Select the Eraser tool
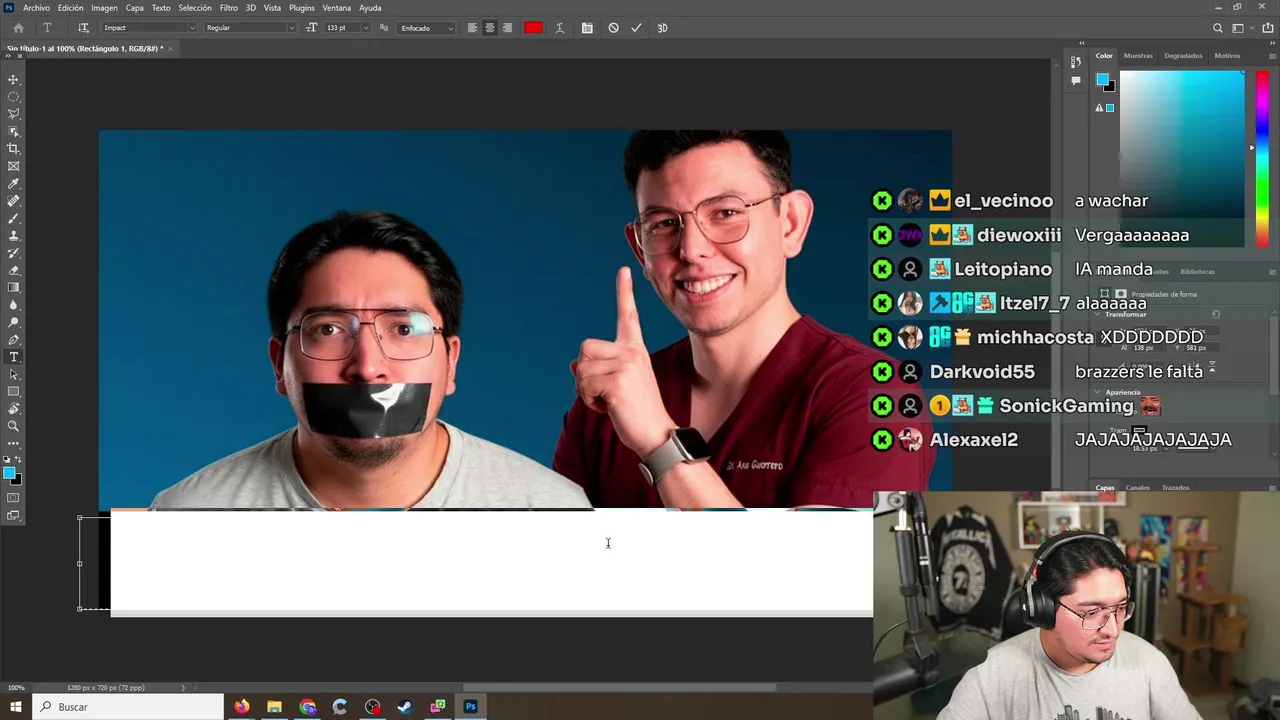1280x720 pixels. (x=14, y=270)
